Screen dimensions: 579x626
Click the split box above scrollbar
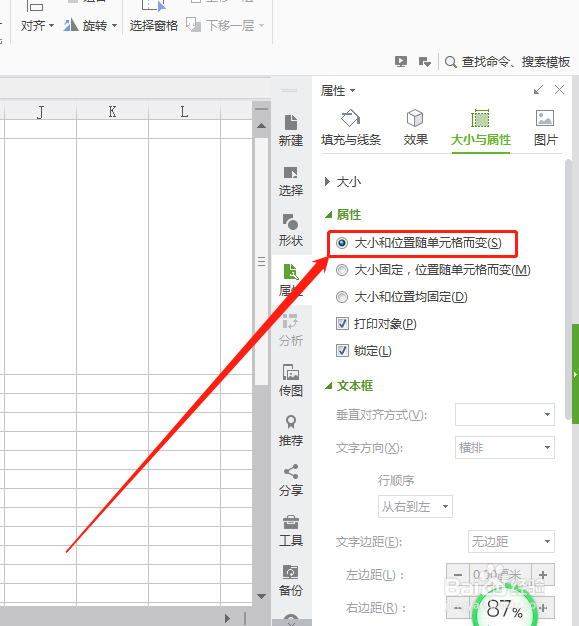(262, 109)
